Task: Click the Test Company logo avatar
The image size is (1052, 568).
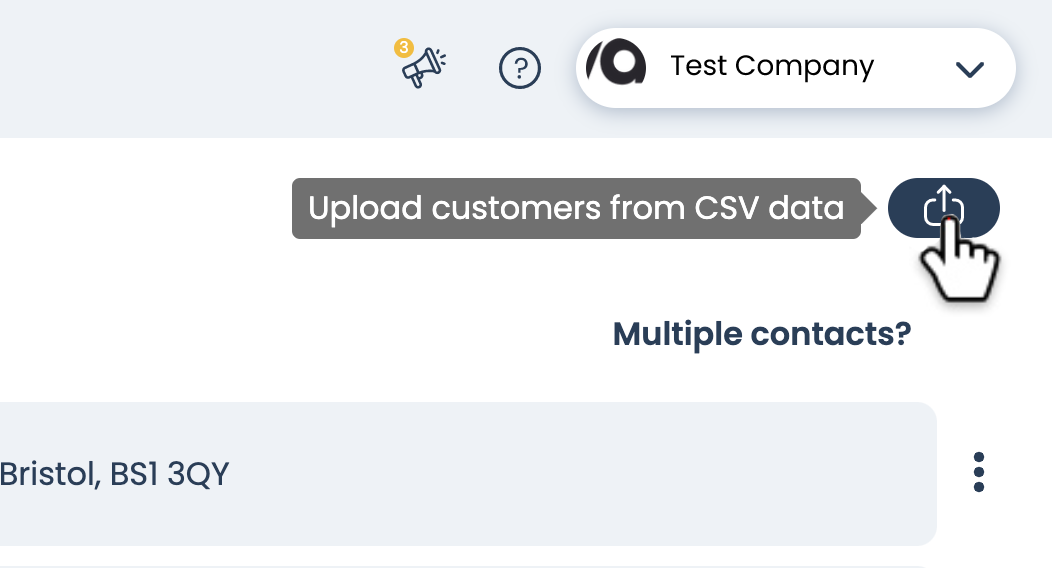Action: coord(616,67)
